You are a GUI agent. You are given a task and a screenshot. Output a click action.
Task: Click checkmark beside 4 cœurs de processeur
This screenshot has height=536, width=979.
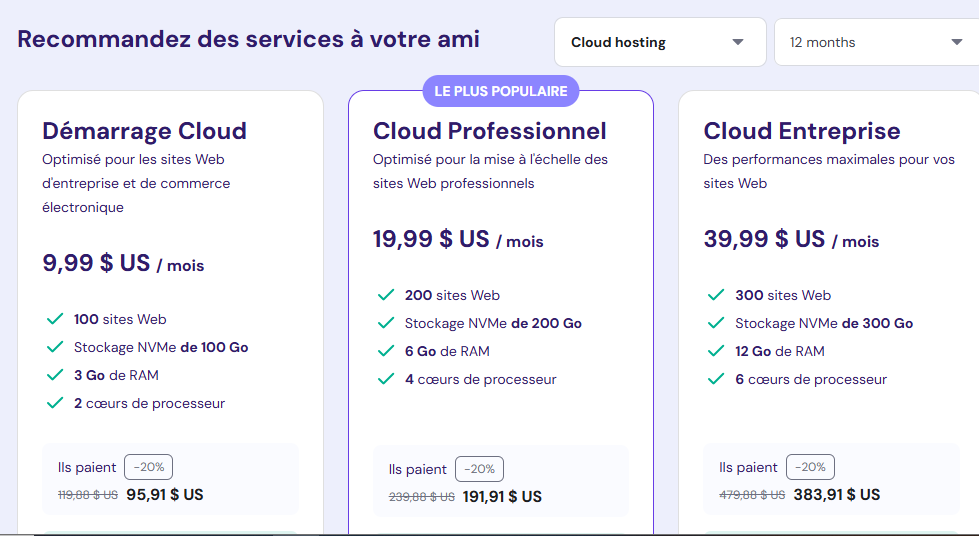click(386, 379)
